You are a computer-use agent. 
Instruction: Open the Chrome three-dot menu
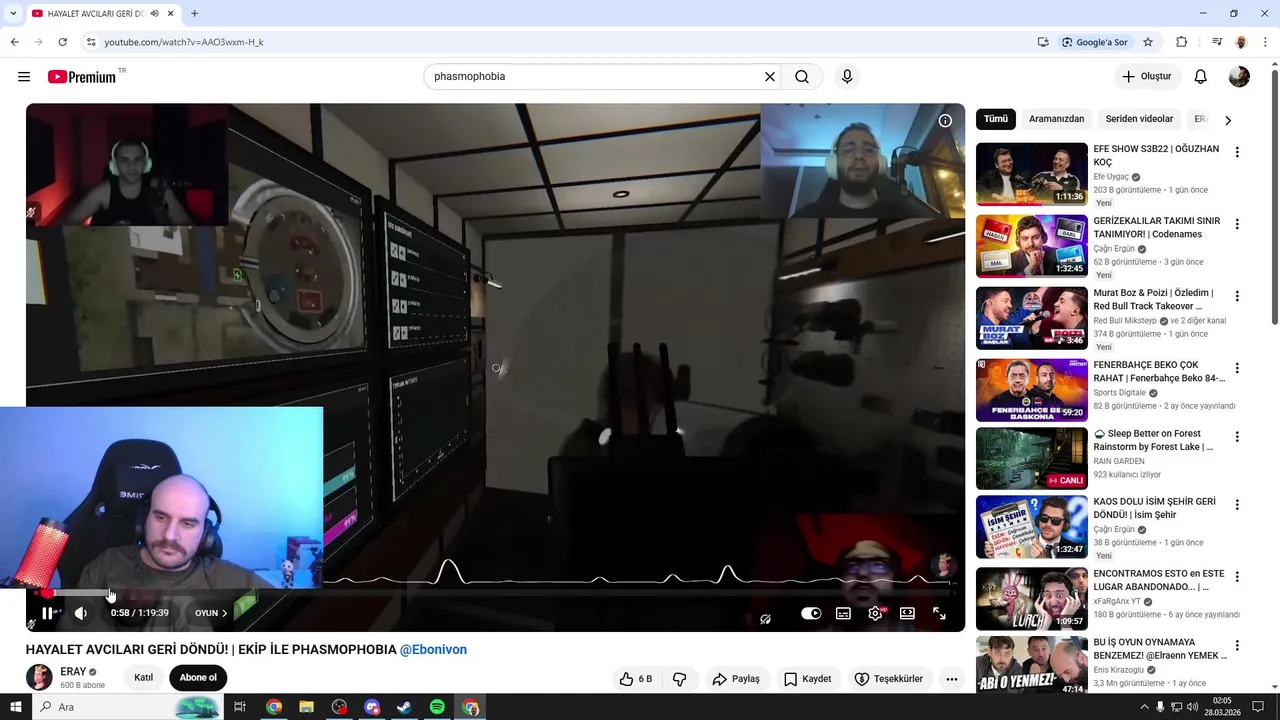pos(1264,42)
